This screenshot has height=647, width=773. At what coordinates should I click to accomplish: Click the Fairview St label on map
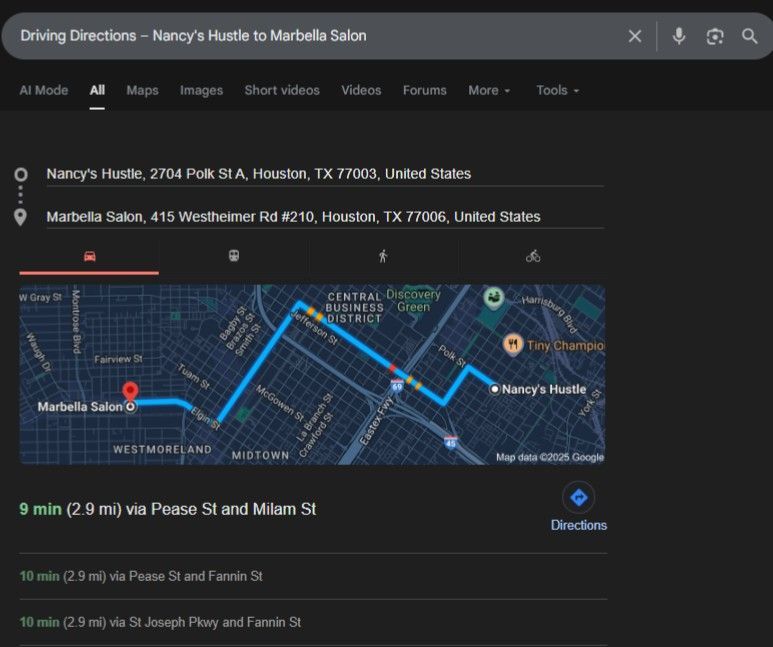click(x=118, y=359)
